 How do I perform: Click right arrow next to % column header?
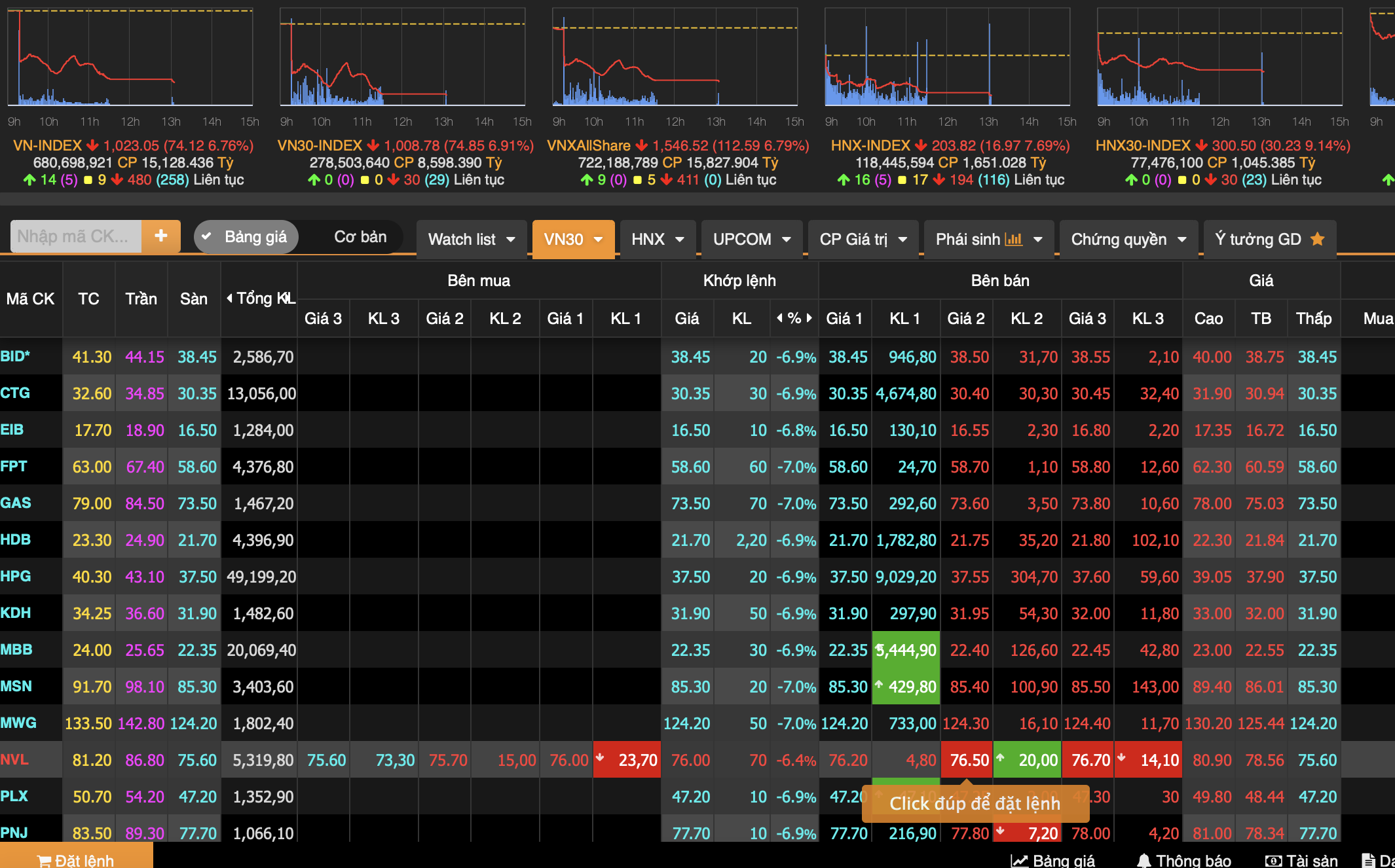coord(809,318)
